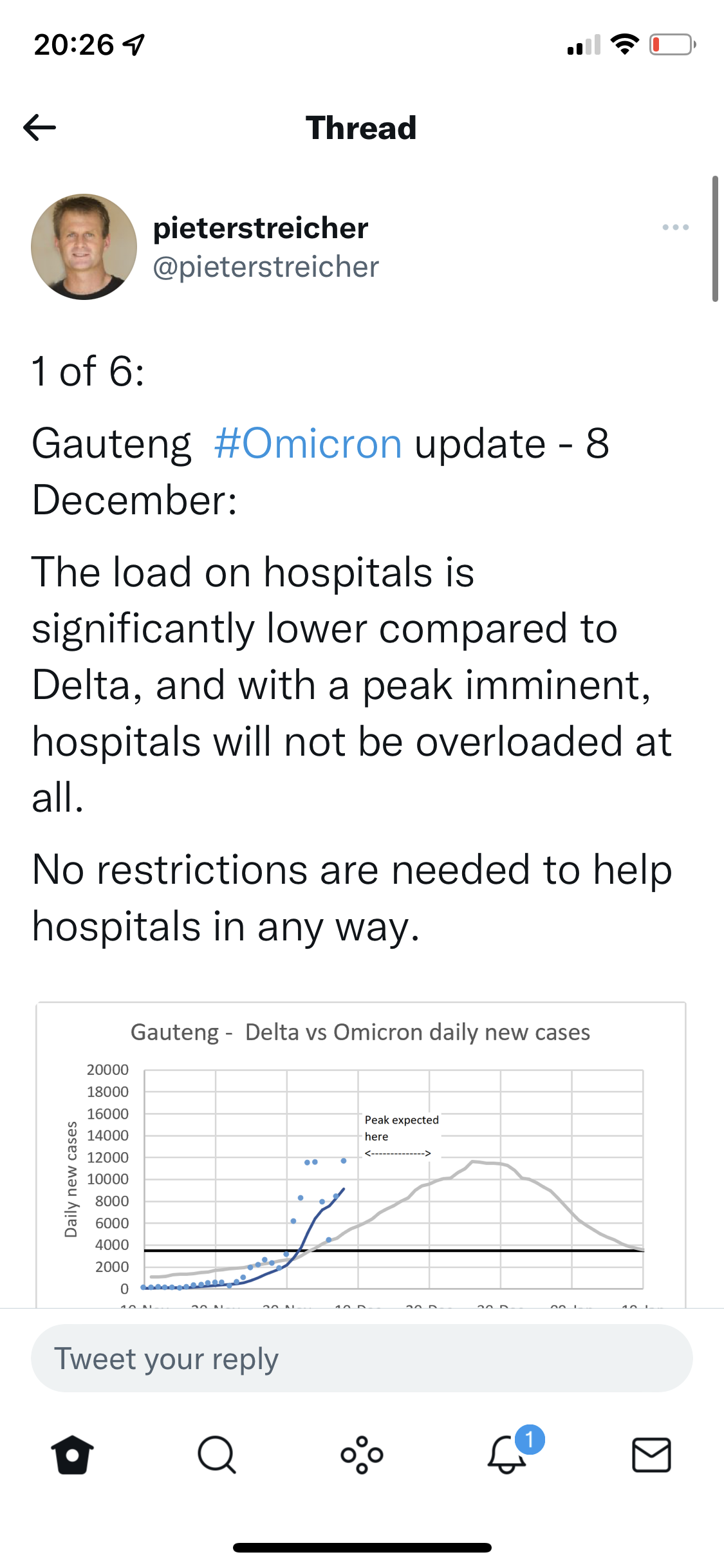The height and width of the screenshot is (1568, 724).
Task: Open the Spaces tab icon
Action: 362,1455
